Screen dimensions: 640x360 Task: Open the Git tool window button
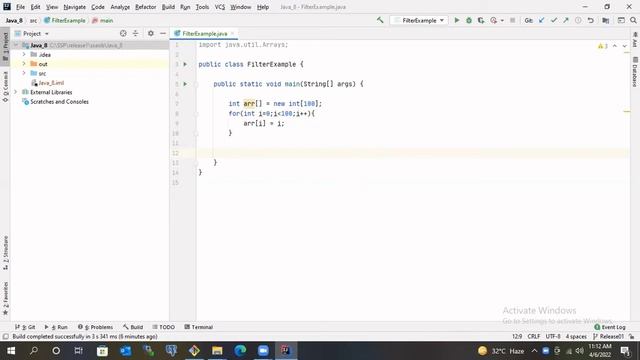point(25,327)
